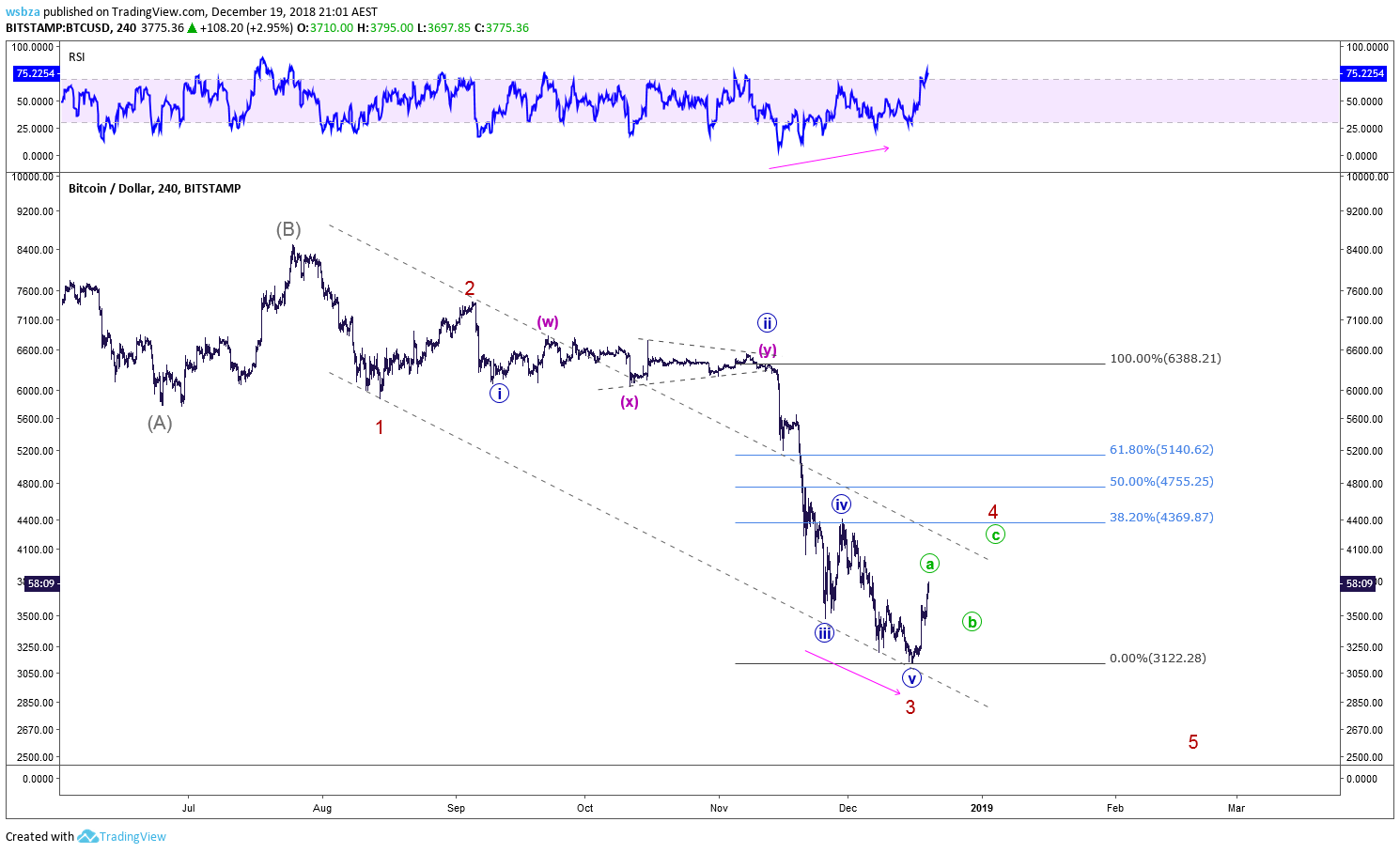Select the blue circled wave iii label
Screen dimensions: 1400x853
pos(824,632)
